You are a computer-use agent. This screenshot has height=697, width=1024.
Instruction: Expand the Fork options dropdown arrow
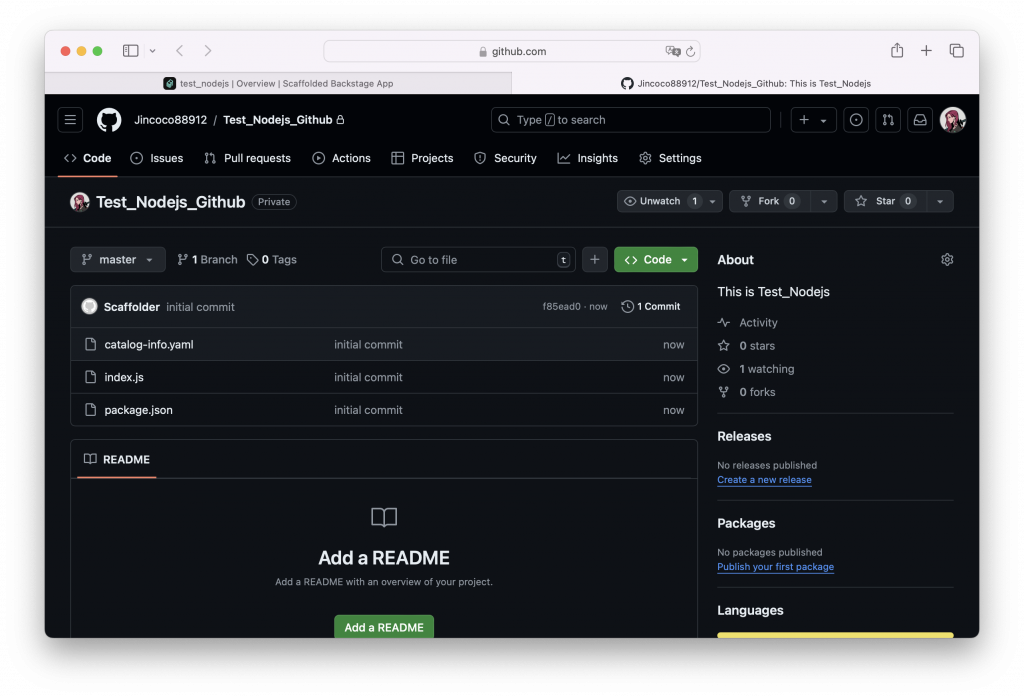tap(824, 202)
